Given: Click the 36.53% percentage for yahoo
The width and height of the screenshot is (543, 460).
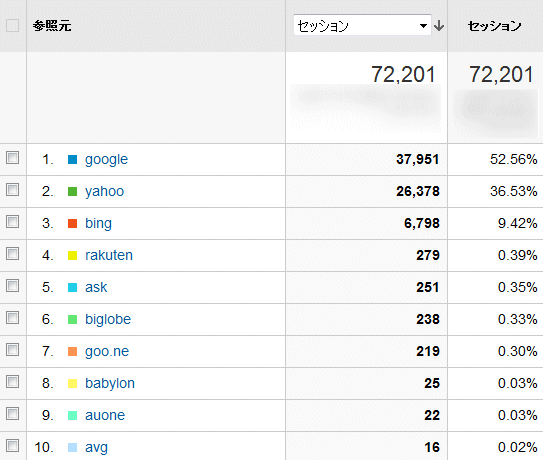Looking at the screenshot, I should coord(514,191).
